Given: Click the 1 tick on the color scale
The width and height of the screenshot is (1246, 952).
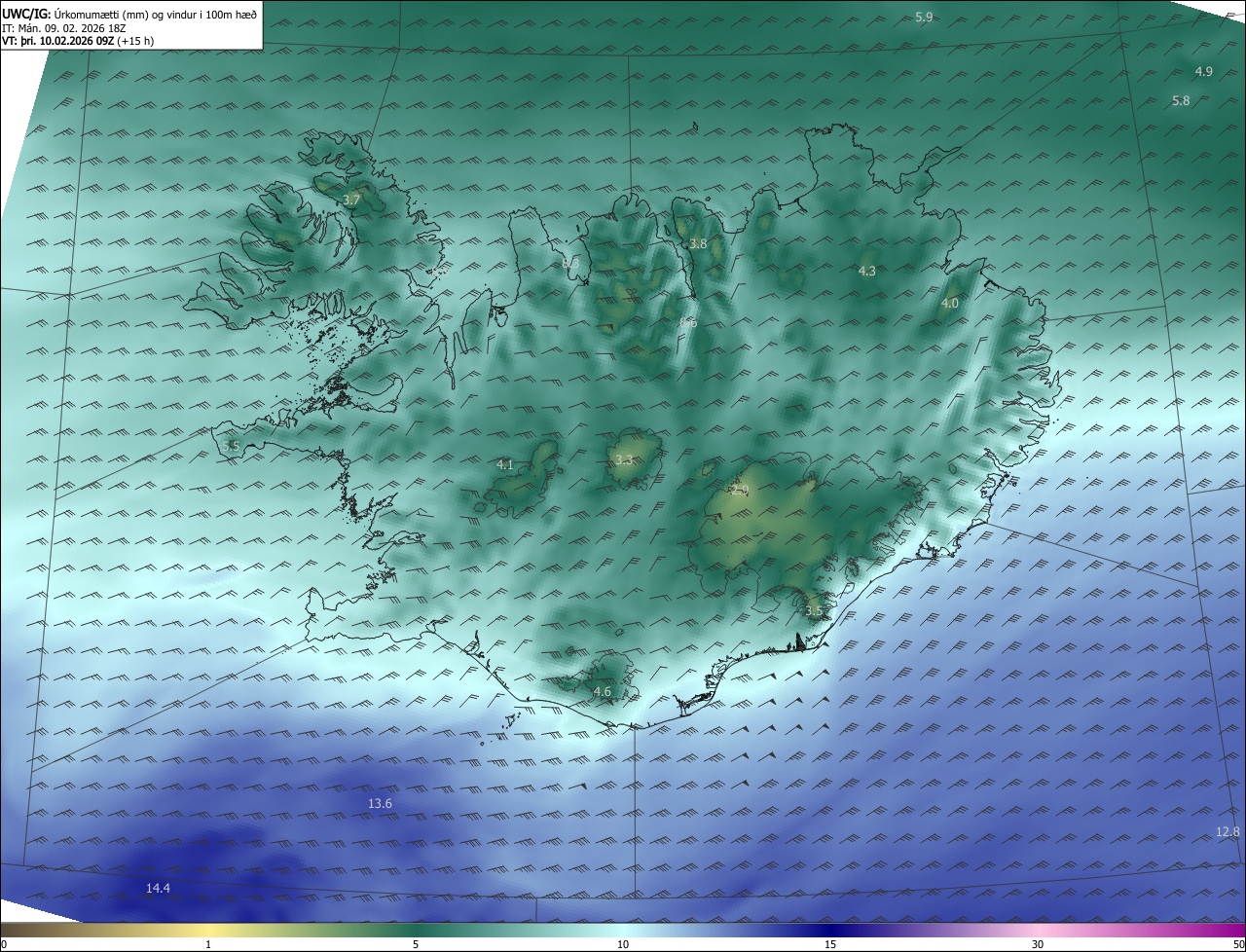Looking at the screenshot, I should 208,944.
